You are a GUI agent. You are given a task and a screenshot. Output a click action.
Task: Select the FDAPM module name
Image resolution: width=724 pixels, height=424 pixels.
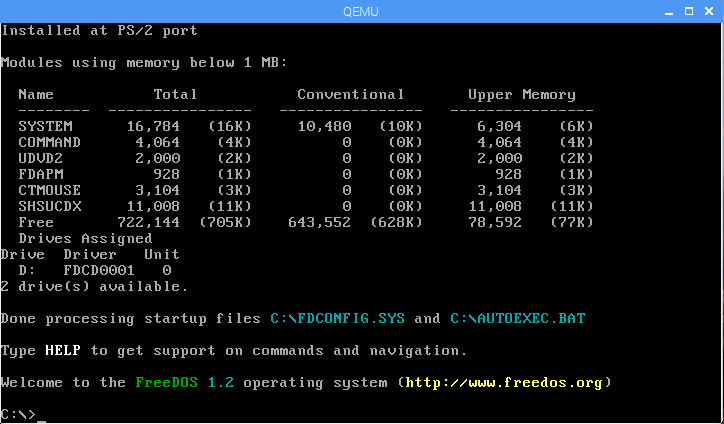coord(41,175)
